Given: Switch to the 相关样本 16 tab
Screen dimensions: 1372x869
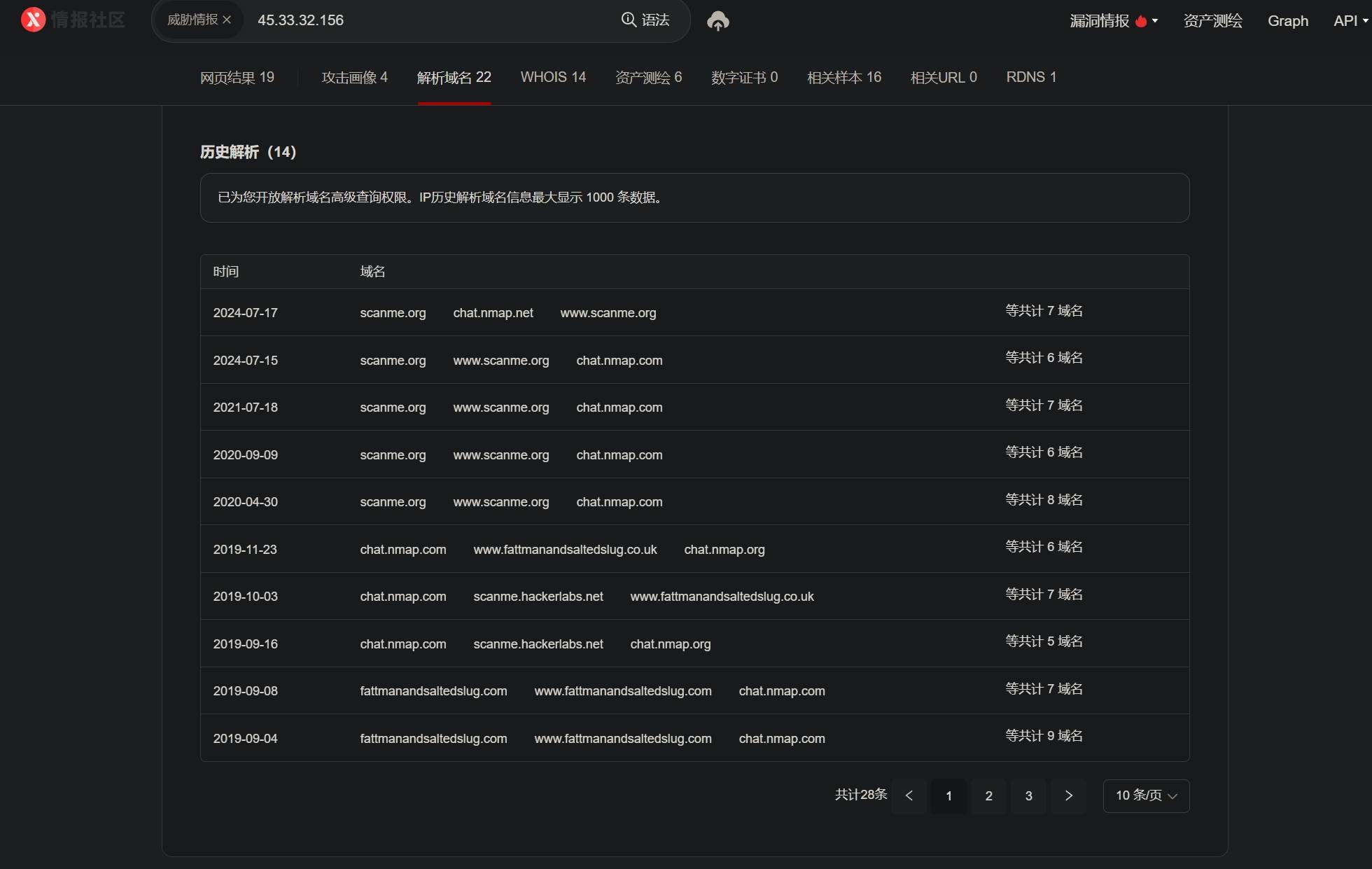Looking at the screenshot, I should coord(843,77).
